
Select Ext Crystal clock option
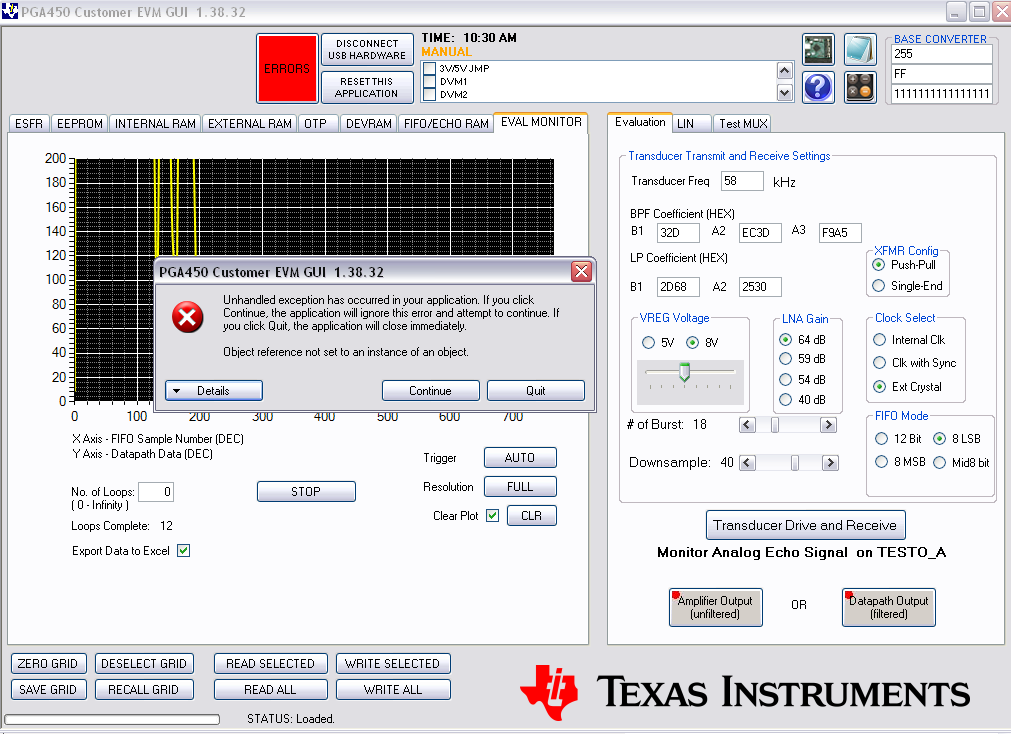[879, 386]
